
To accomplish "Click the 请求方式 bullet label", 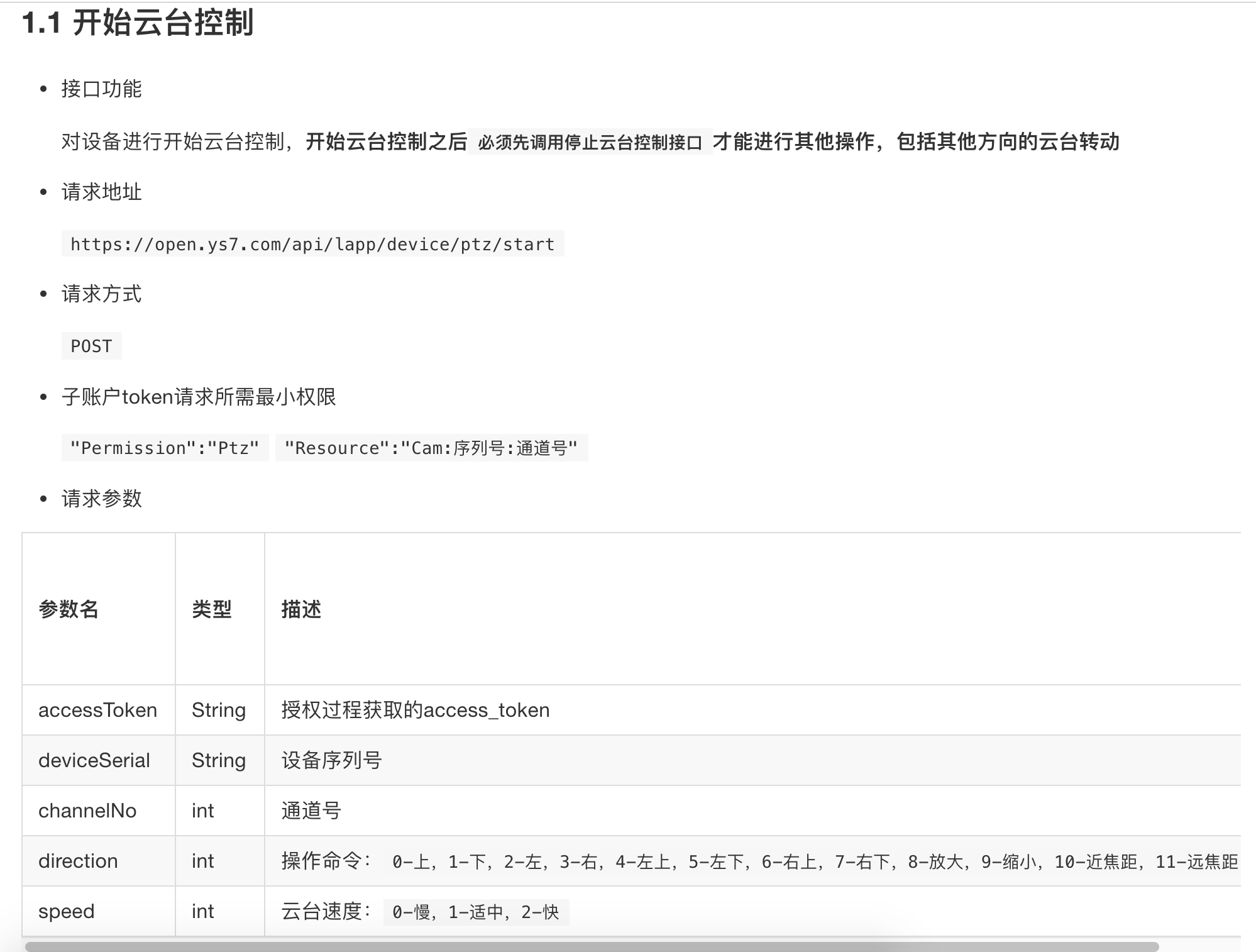I will (x=101, y=294).
